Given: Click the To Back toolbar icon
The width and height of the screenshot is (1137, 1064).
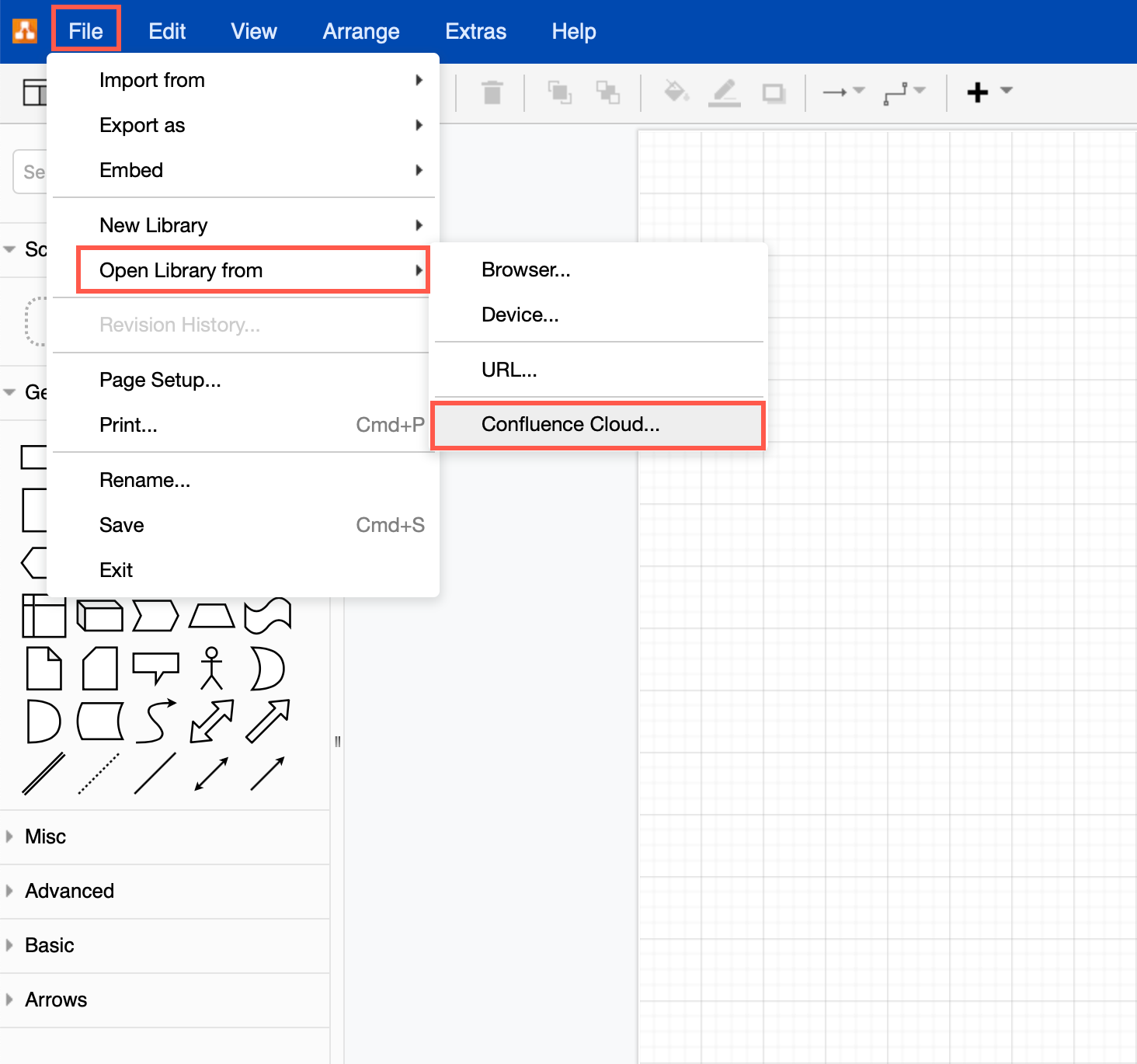Looking at the screenshot, I should [609, 92].
